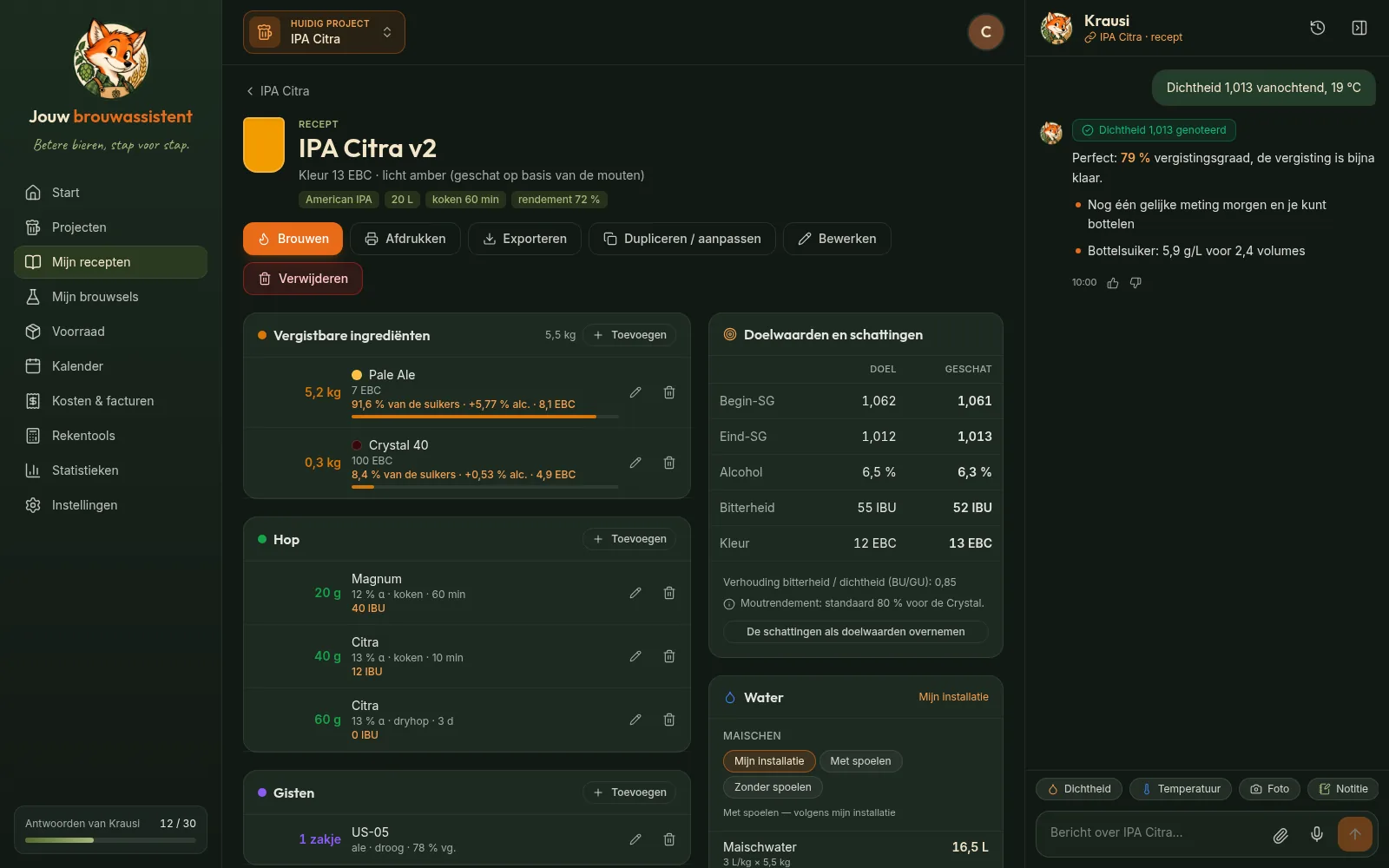Open Mijn brouwsels in sidebar

click(110, 297)
